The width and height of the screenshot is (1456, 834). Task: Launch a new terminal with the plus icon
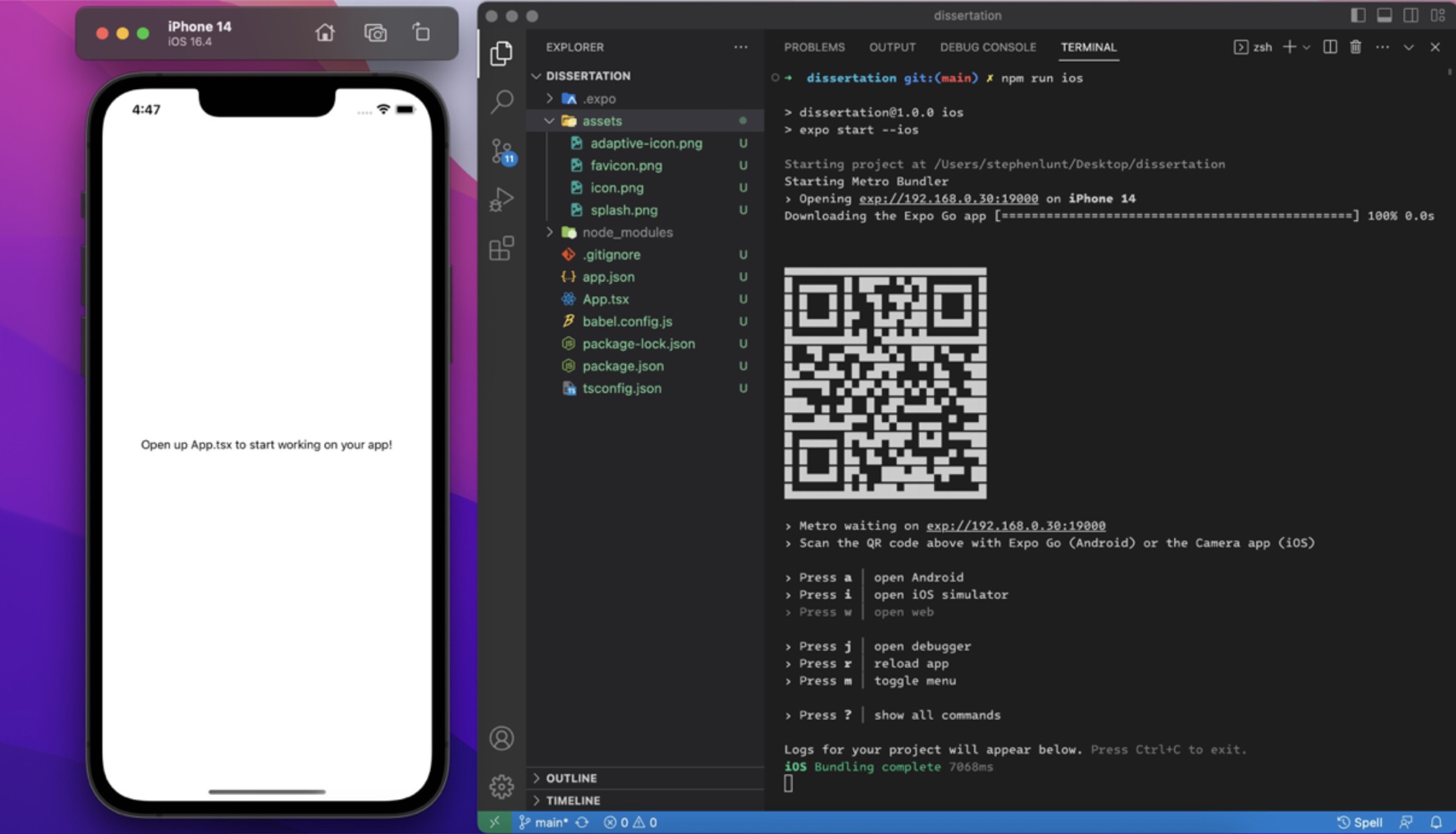coord(1290,47)
